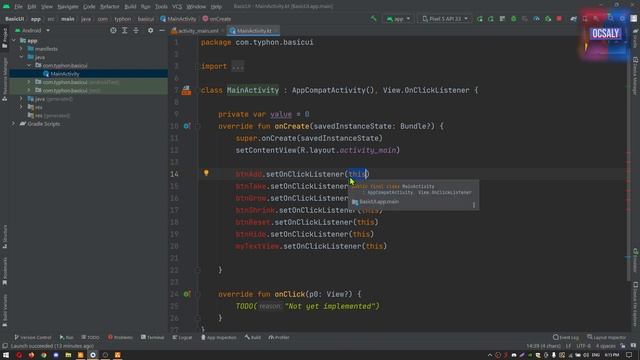Open IDE settings gear in top toolbar
The image size is (640, 360).
click(x=622, y=19)
